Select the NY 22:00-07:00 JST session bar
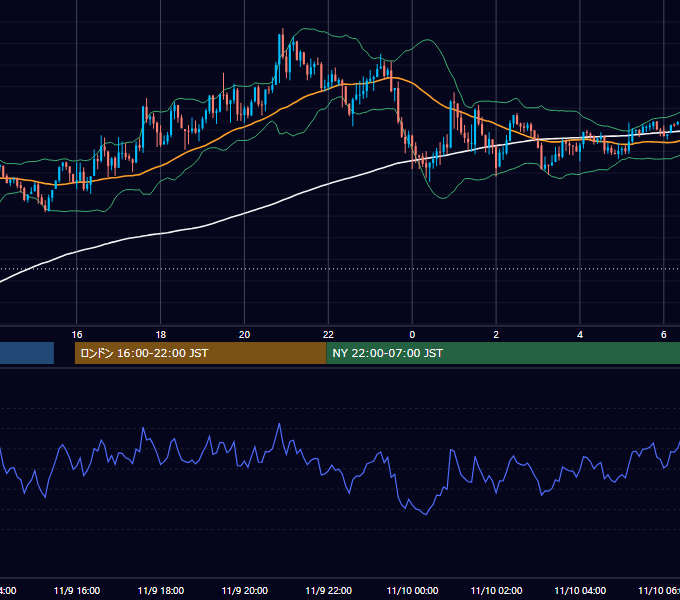 point(503,353)
